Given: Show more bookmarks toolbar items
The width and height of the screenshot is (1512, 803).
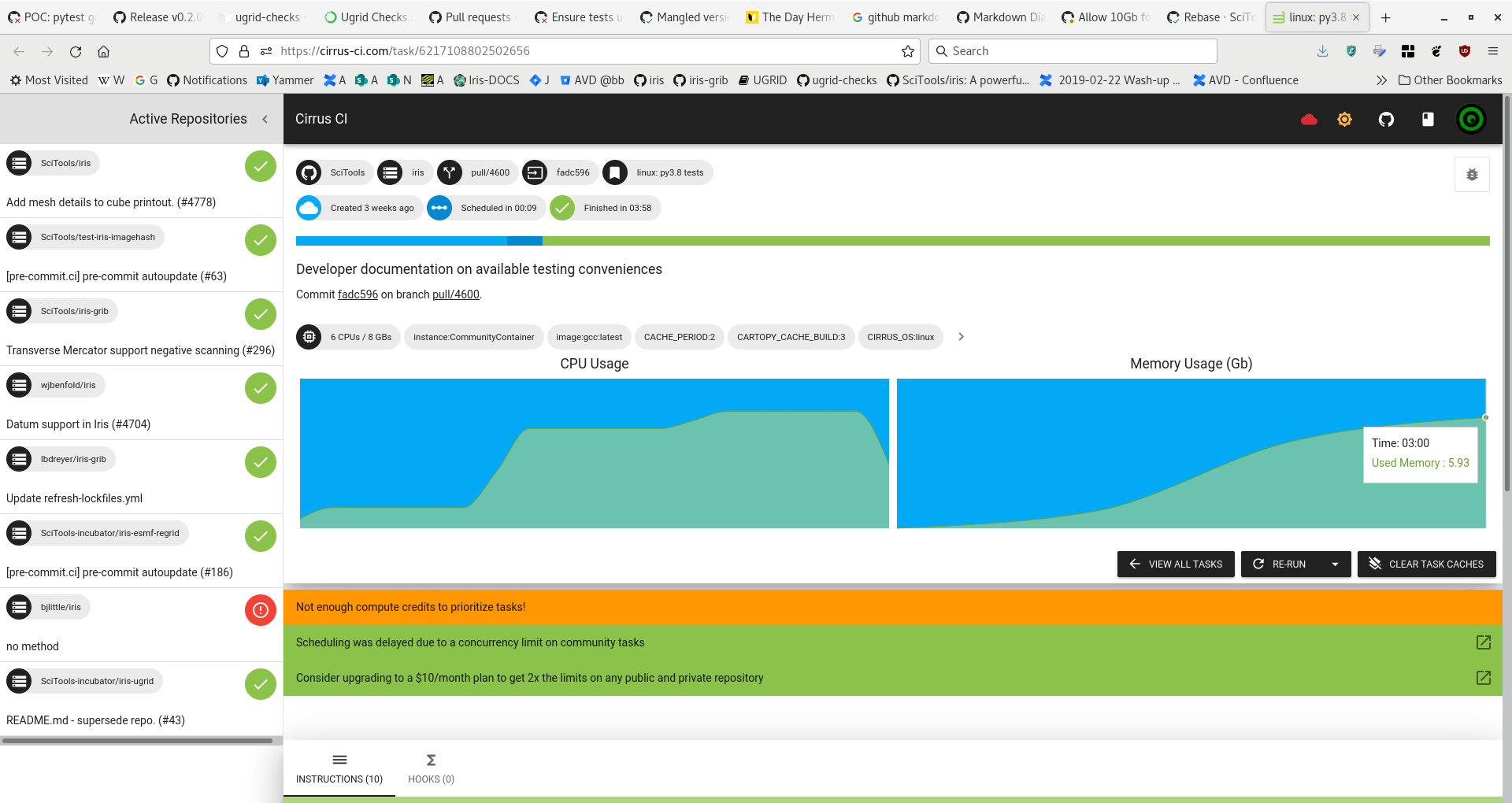Looking at the screenshot, I should 1381,80.
